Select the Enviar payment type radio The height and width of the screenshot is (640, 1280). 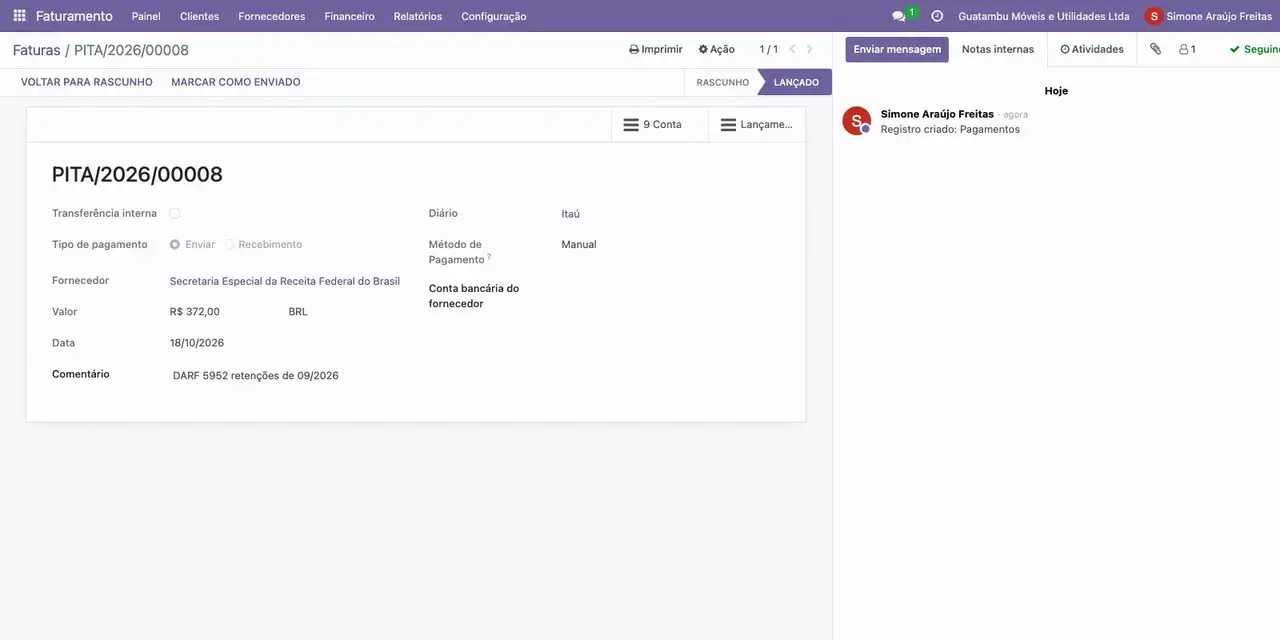(x=175, y=244)
